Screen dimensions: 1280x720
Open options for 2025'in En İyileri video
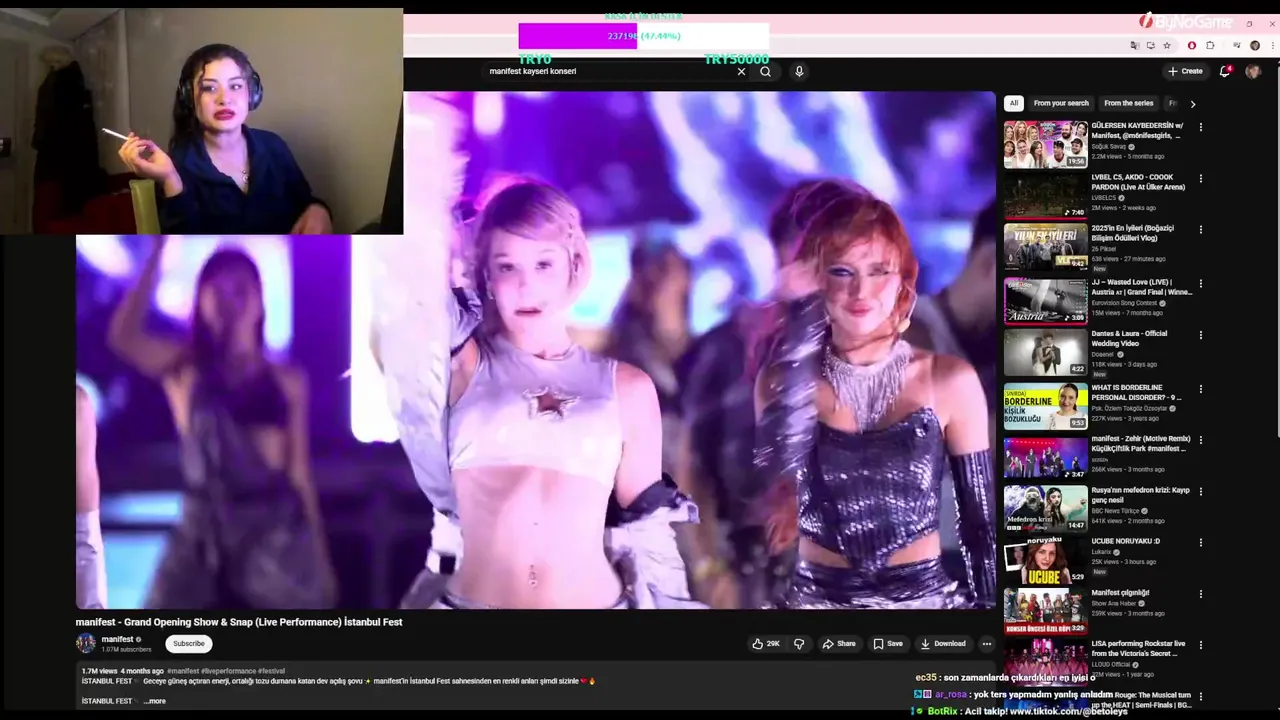[x=1201, y=231]
